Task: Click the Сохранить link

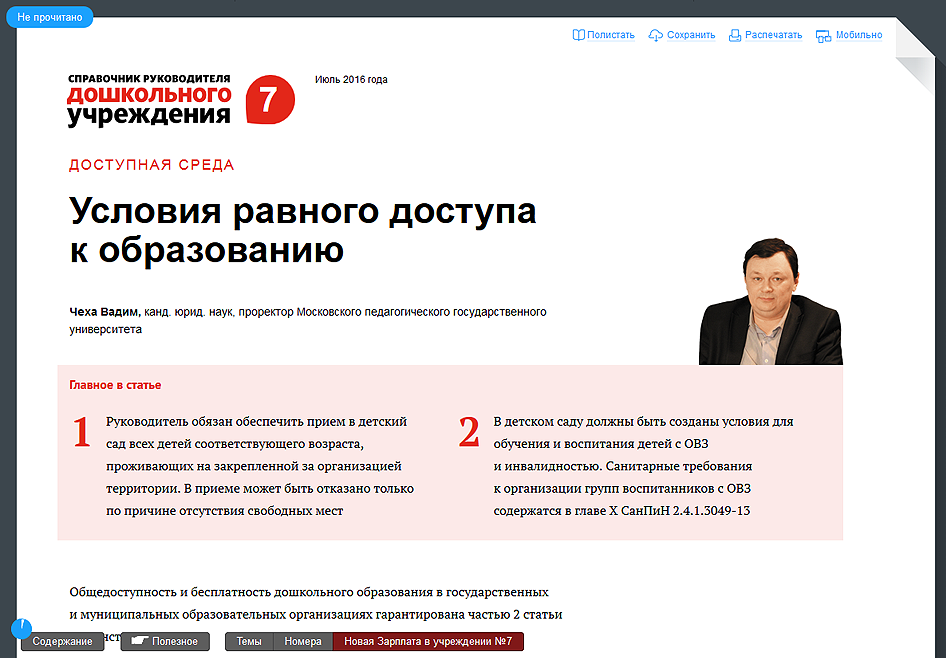Action: (691, 35)
